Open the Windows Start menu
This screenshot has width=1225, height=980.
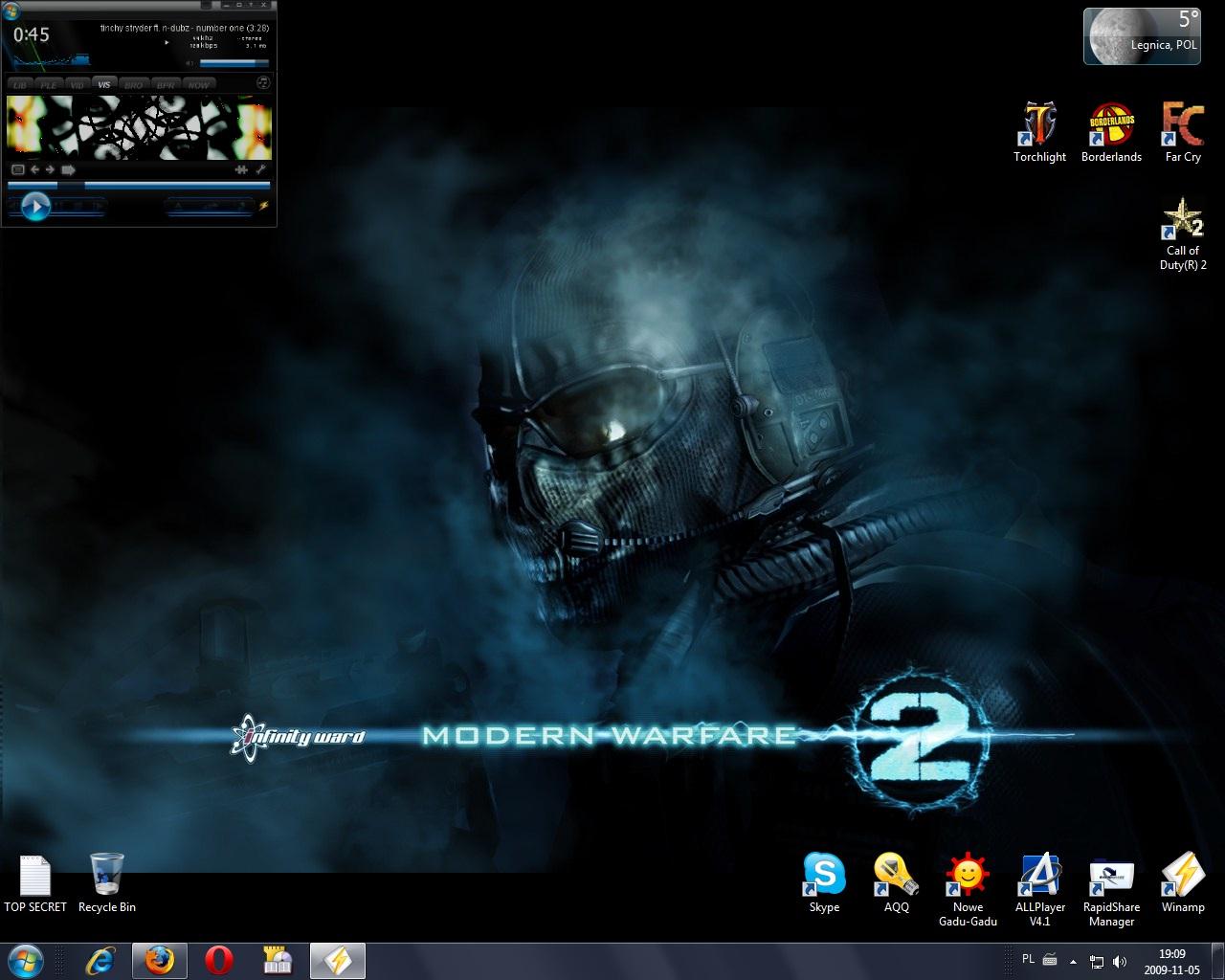(27, 961)
